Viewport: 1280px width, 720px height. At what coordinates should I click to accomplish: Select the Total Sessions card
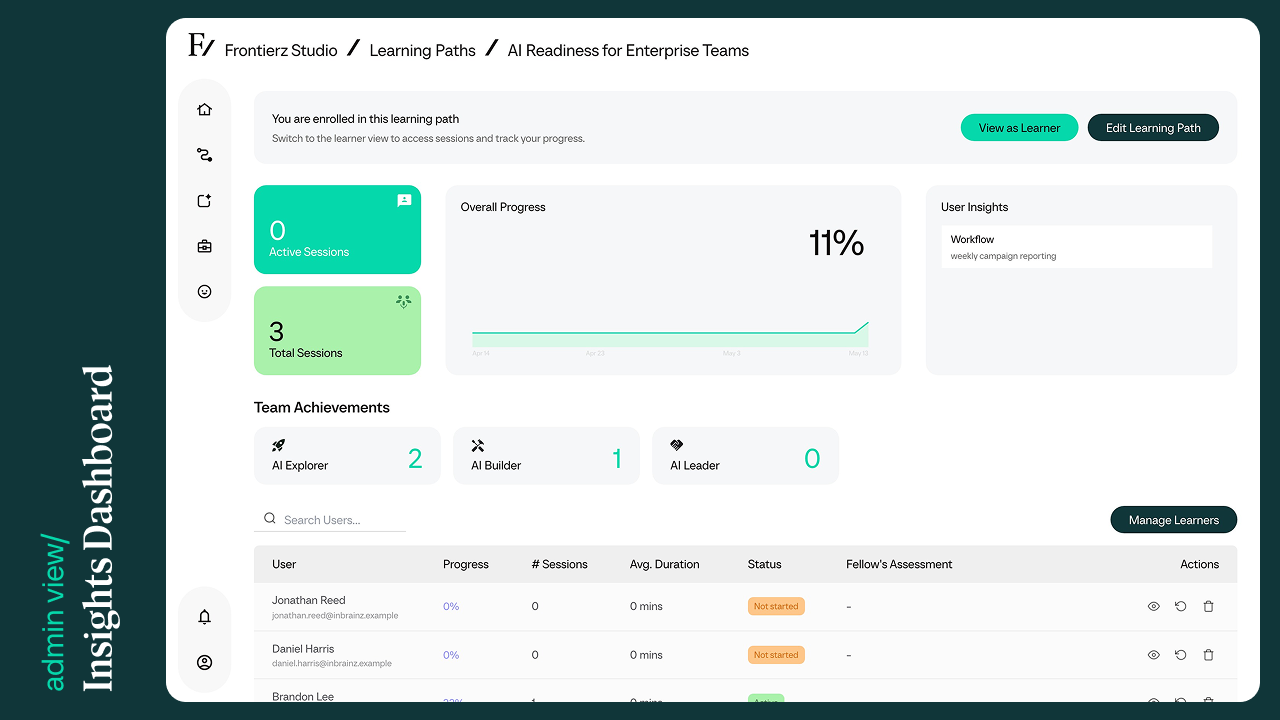coord(337,331)
